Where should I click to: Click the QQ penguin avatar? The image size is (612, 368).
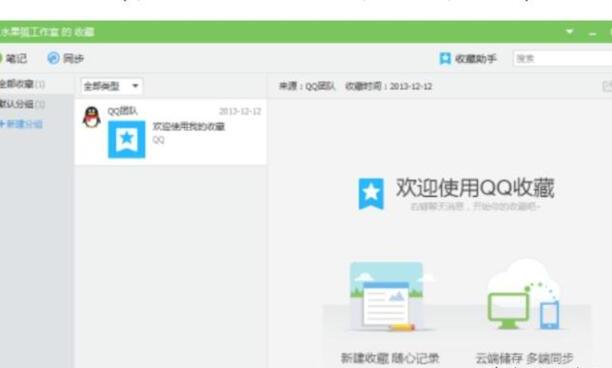pos(92,117)
